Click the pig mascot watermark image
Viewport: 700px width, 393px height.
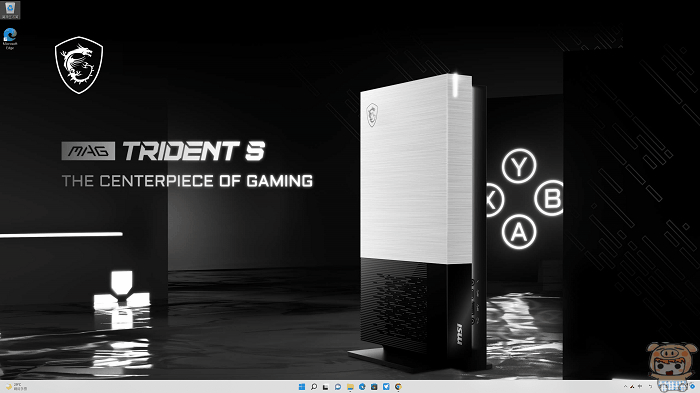[671, 364]
